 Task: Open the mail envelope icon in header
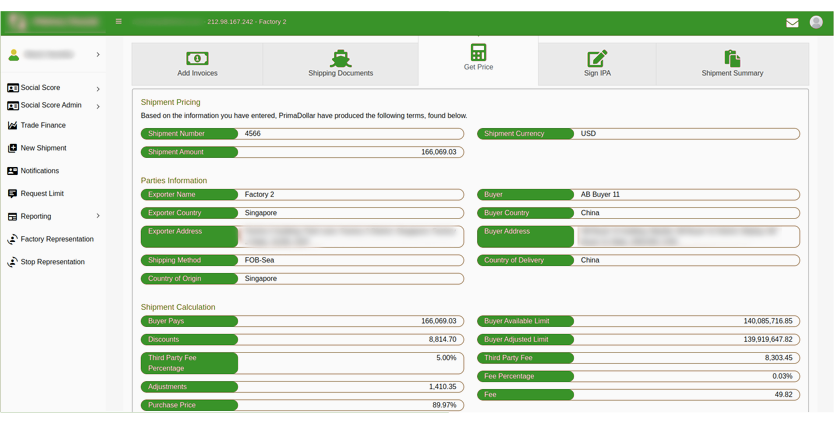(792, 22)
